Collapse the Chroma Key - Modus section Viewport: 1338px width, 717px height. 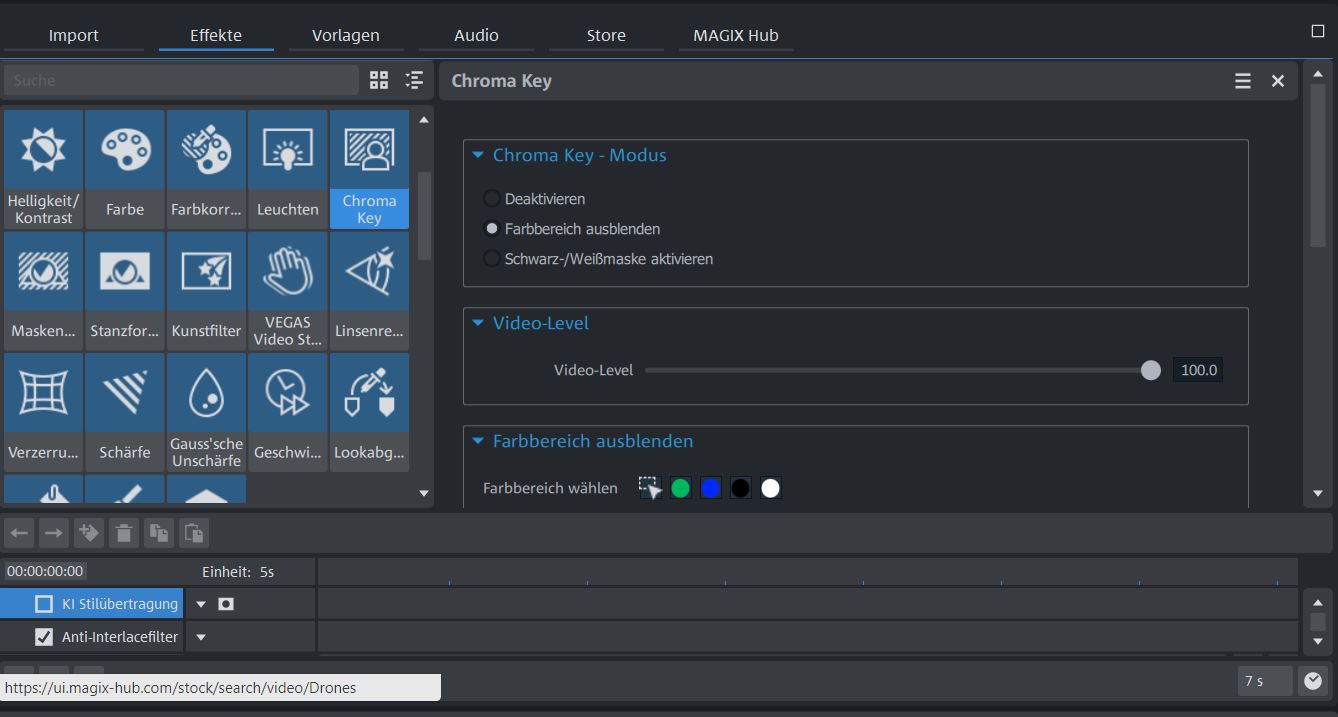pos(478,155)
